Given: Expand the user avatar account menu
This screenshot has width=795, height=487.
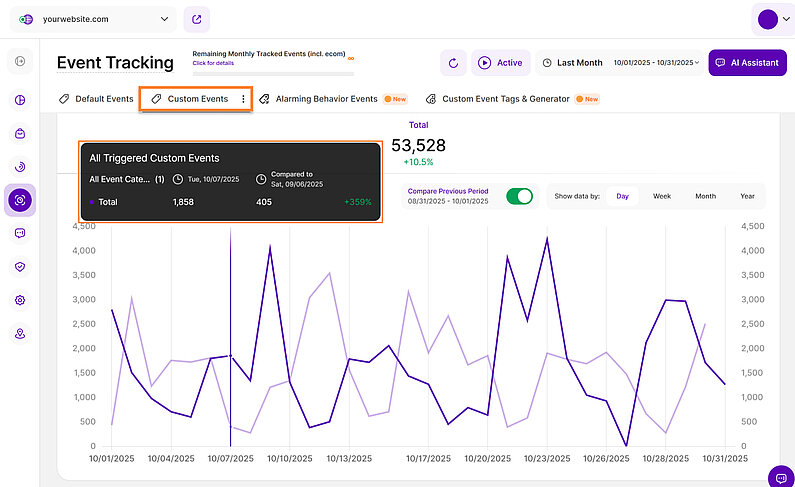Looking at the screenshot, I should click(775, 19).
